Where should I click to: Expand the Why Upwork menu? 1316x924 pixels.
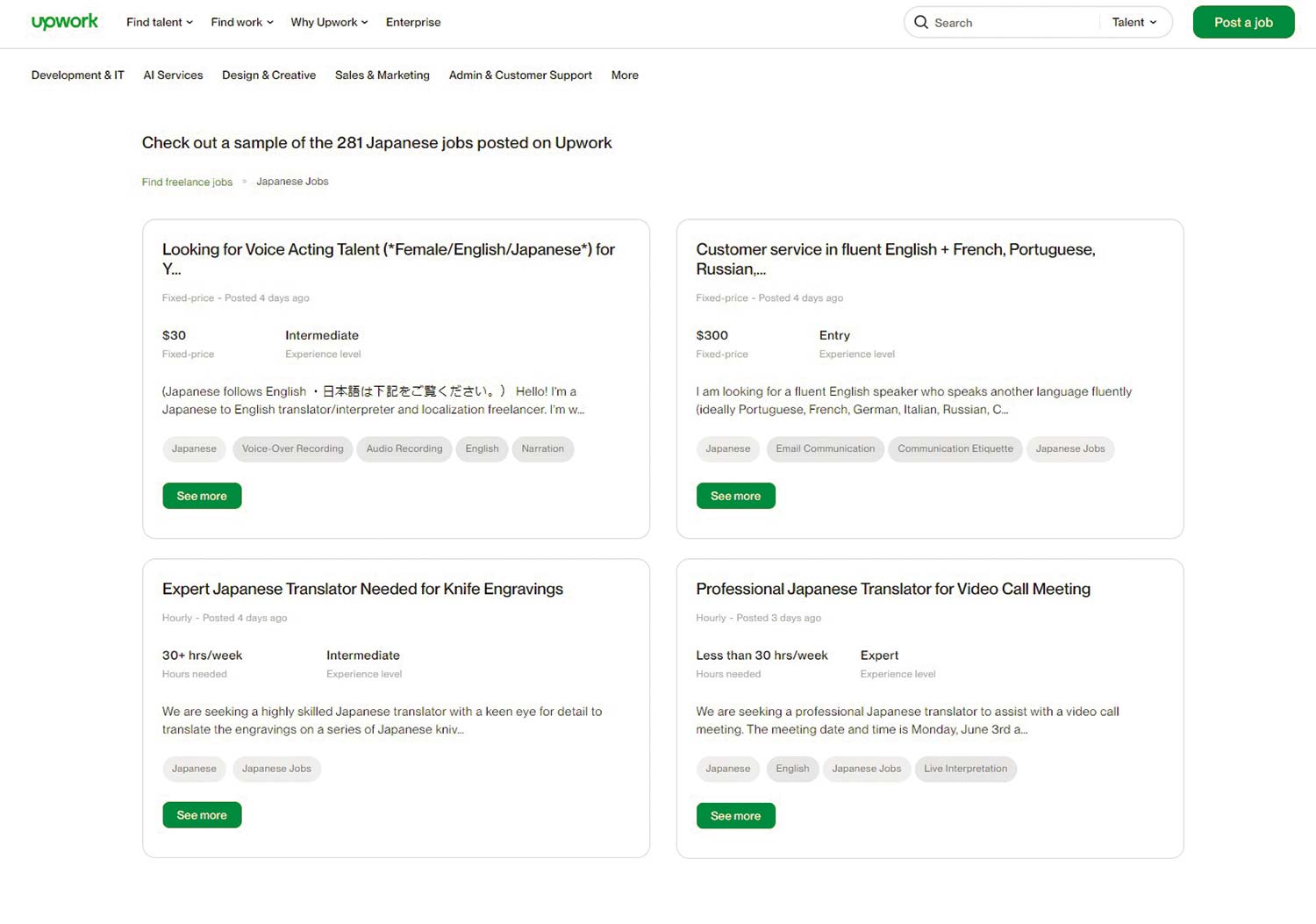click(329, 22)
